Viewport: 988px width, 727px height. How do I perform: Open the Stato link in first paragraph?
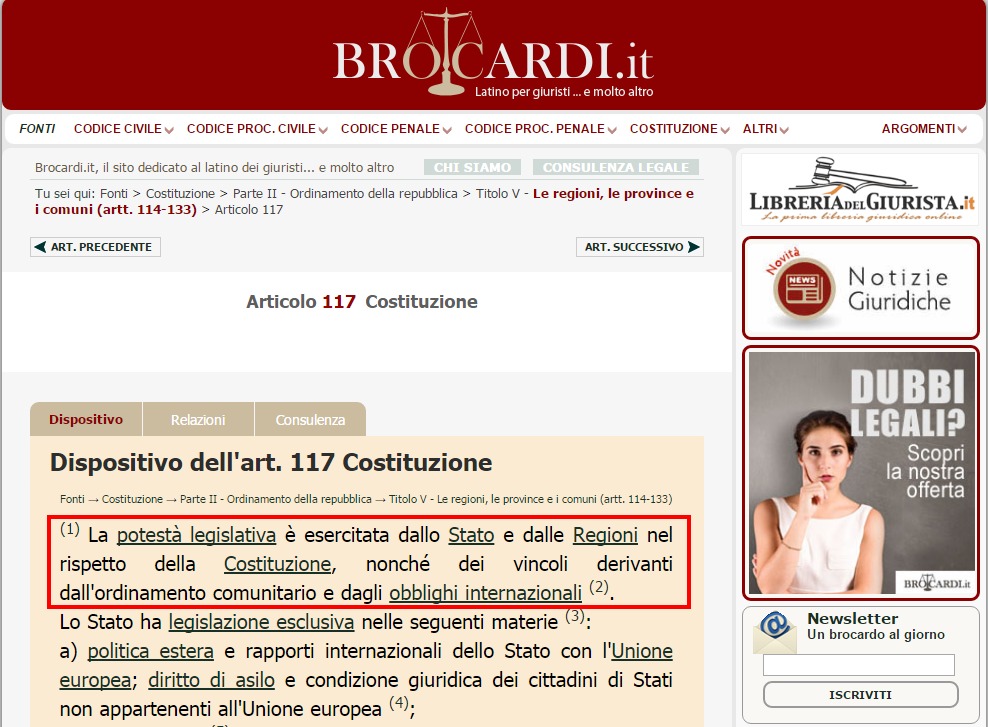[471, 535]
